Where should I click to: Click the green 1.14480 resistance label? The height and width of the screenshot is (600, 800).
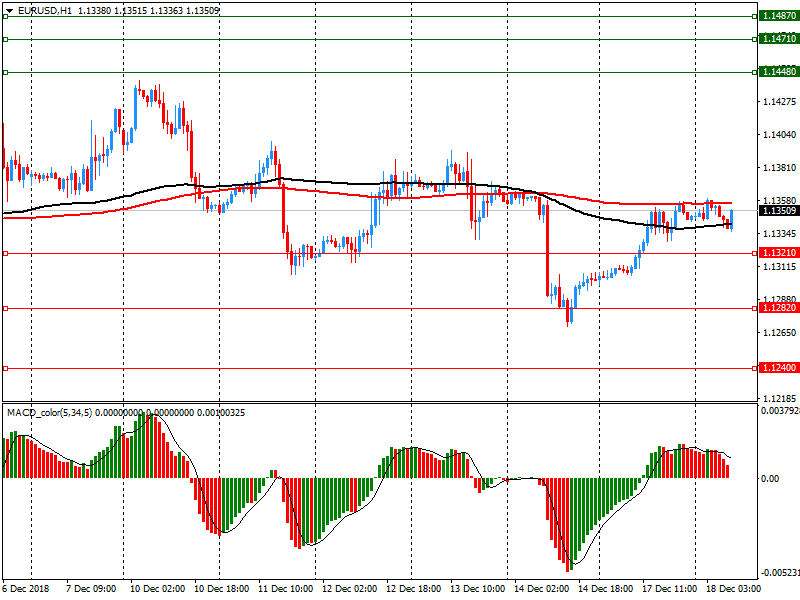(x=777, y=72)
